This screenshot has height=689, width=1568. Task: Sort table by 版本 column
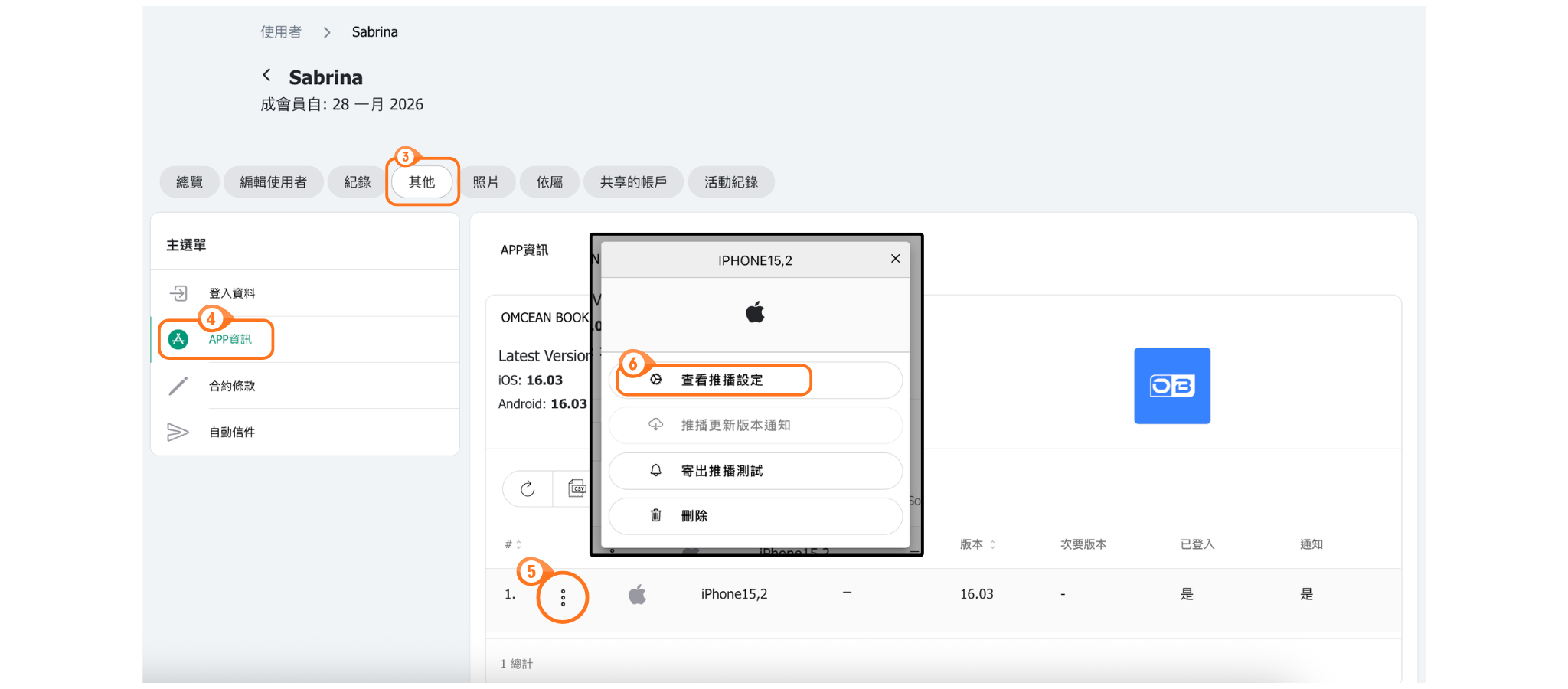tap(977, 544)
